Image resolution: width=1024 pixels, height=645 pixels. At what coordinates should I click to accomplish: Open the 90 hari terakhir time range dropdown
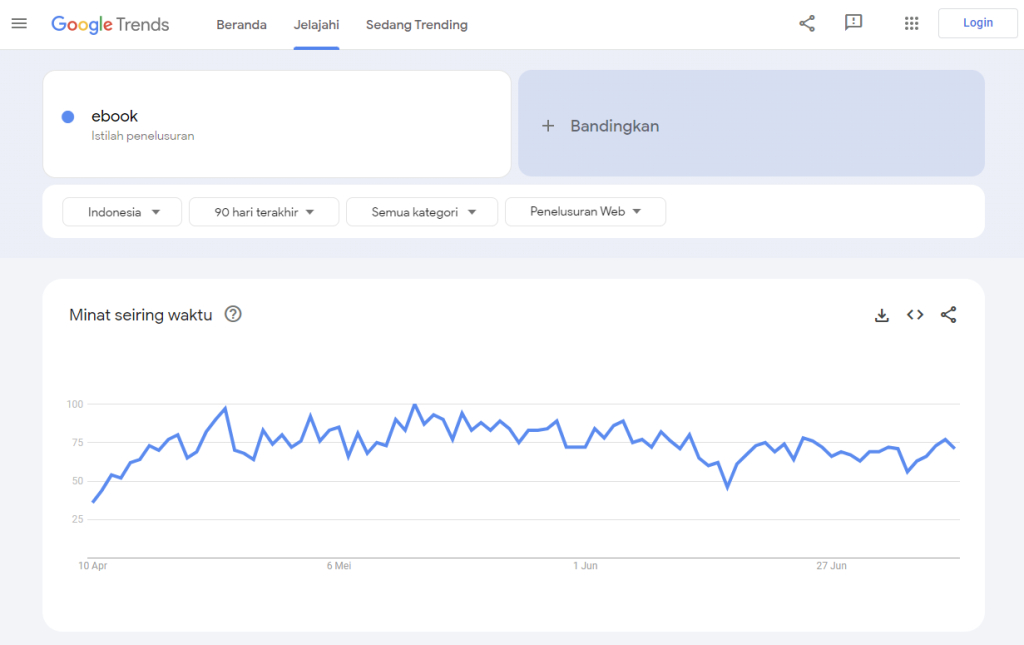coord(263,211)
